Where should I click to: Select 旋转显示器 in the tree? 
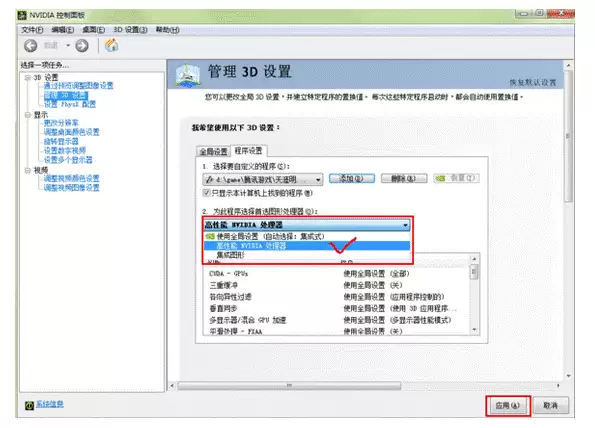point(61,141)
